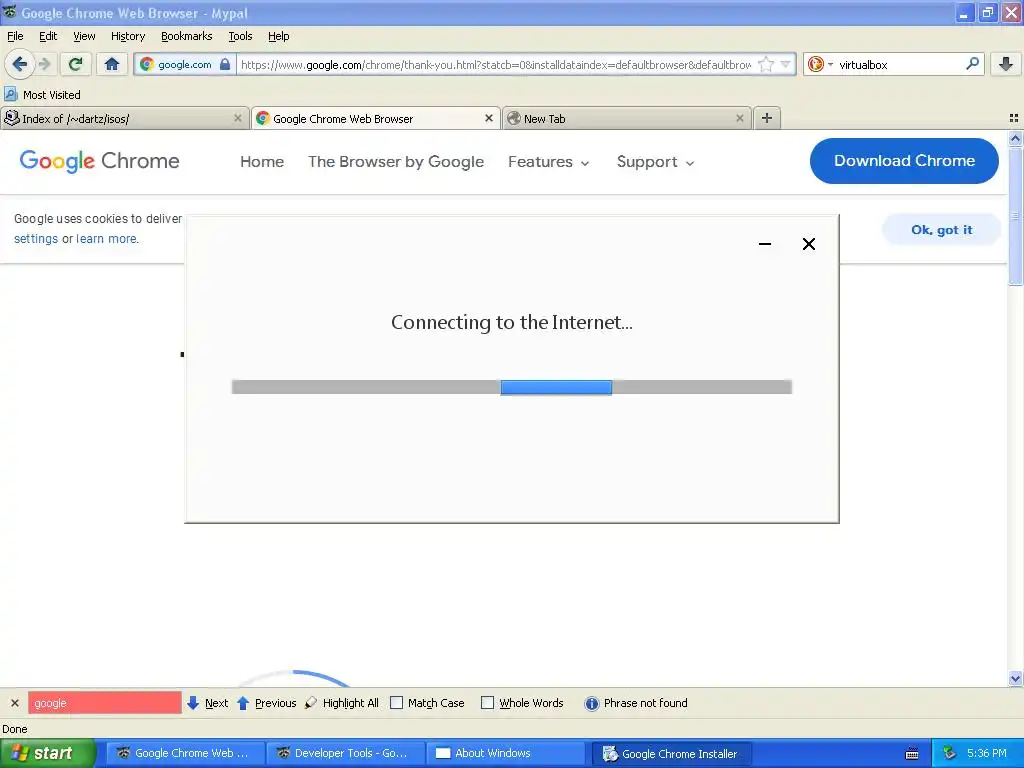Click the system tray network icon
The width and height of the screenshot is (1024, 768).
pyautogui.click(x=949, y=753)
